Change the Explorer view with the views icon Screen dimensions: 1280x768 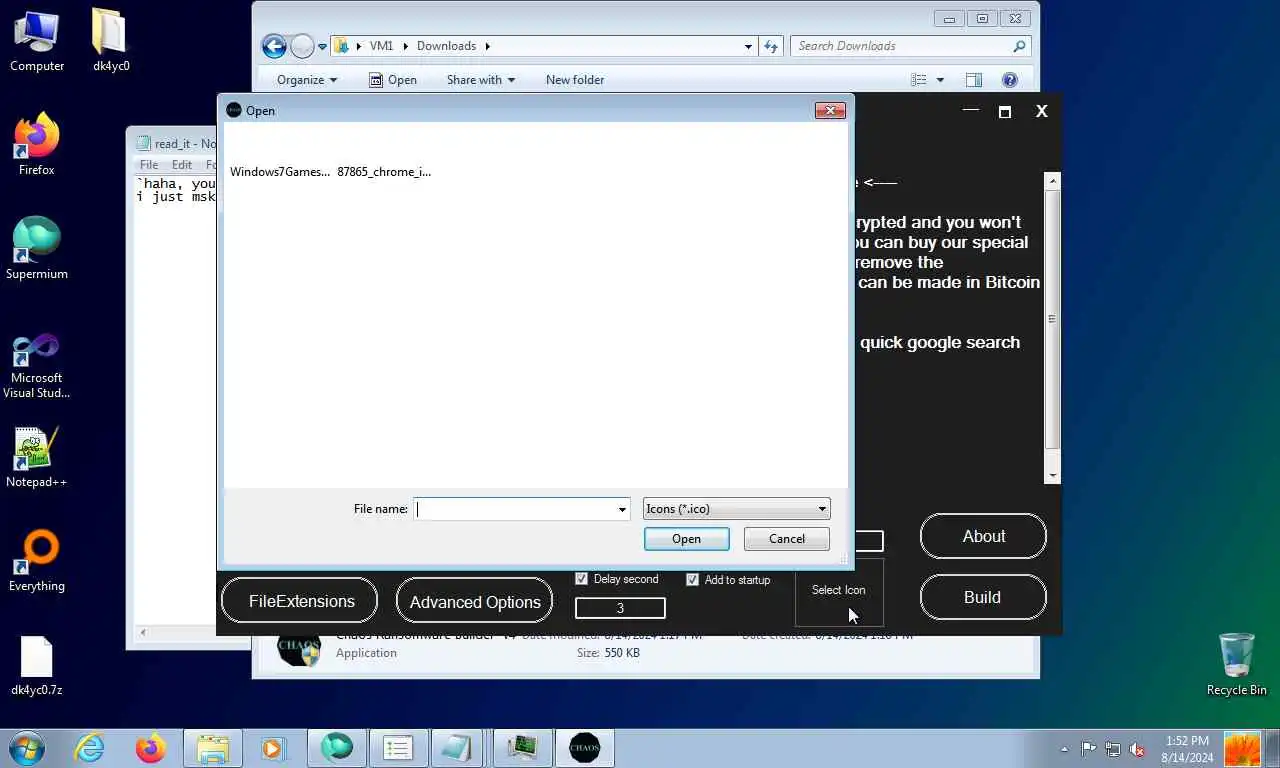pos(920,80)
